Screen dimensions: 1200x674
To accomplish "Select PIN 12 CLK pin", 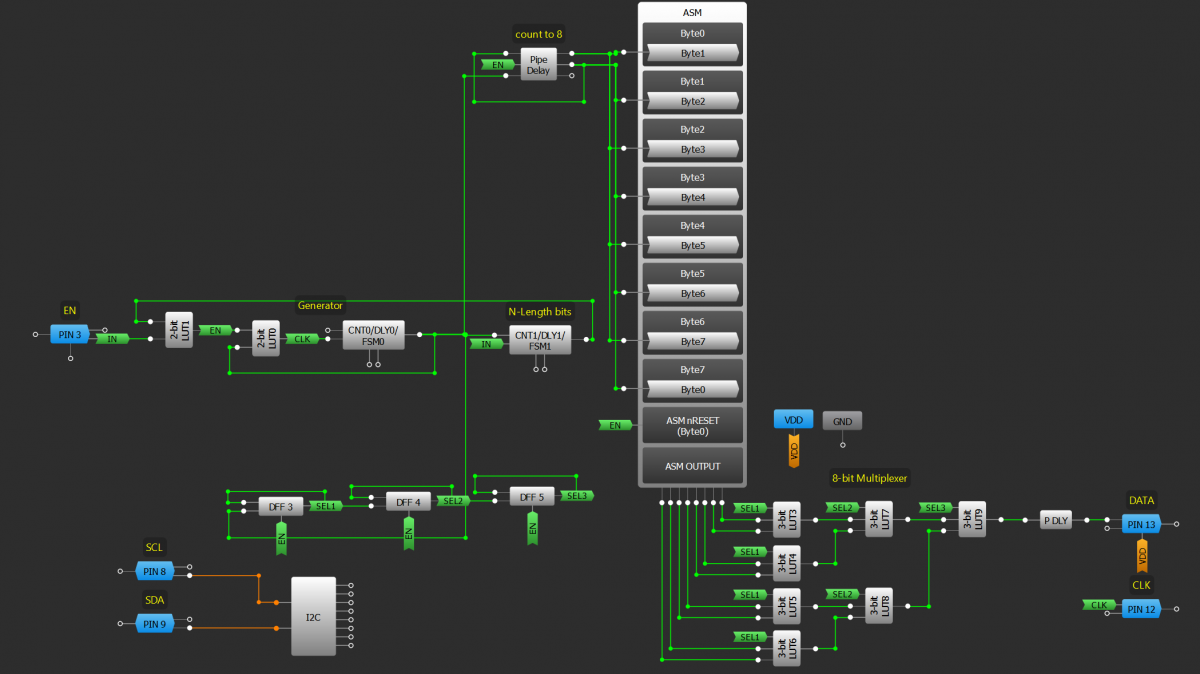I will (1141, 608).
